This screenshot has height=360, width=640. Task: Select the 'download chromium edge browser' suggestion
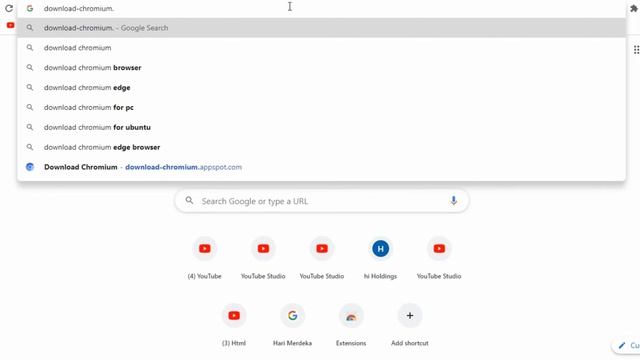point(322,147)
